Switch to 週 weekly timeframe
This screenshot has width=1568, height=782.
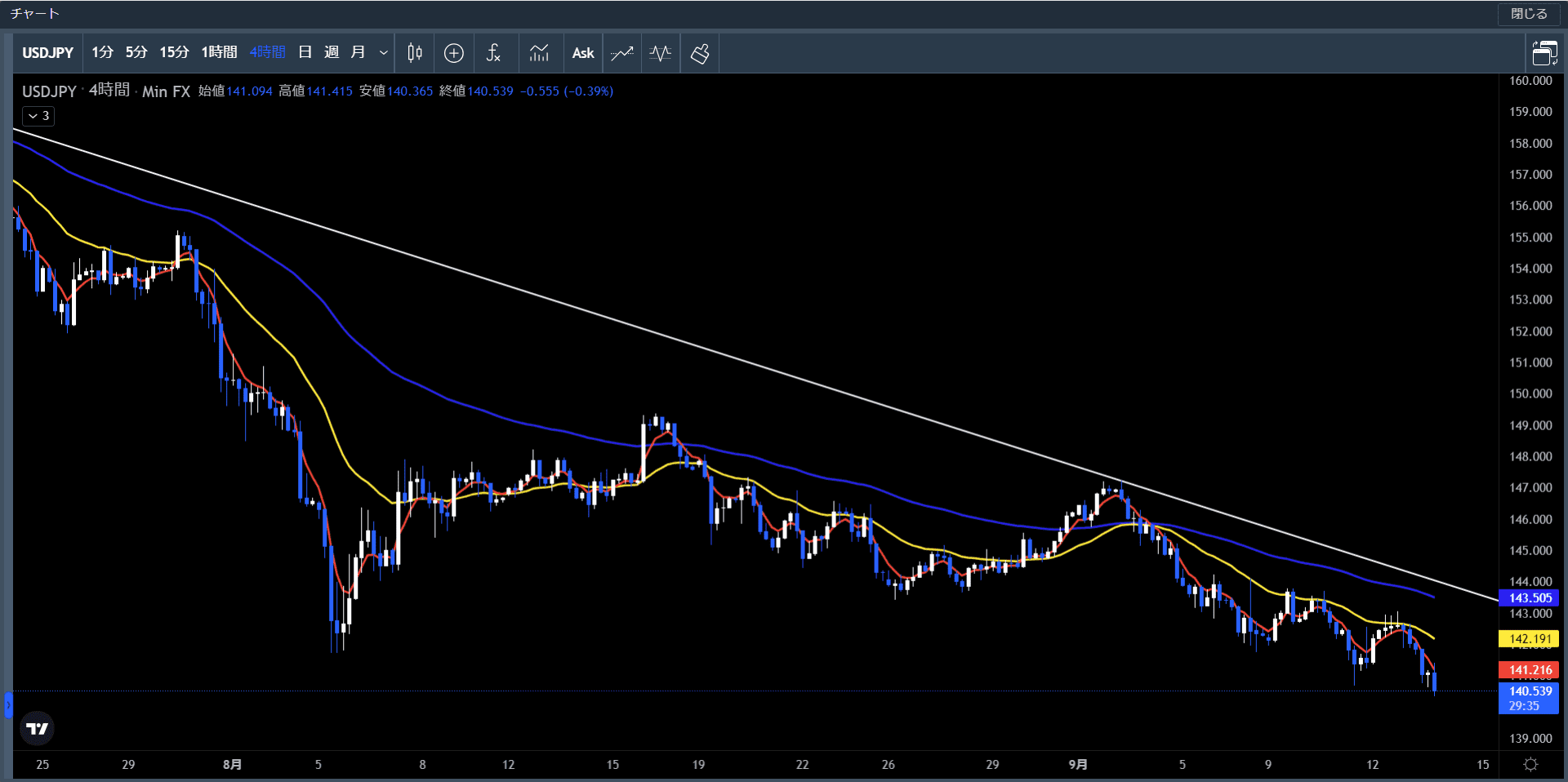[x=332, y=52]
